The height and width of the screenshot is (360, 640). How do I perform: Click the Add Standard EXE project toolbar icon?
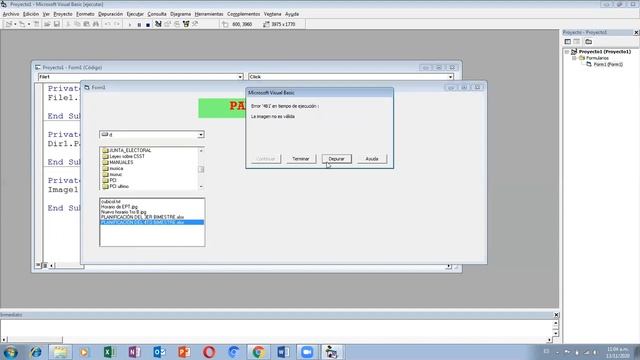9,24
